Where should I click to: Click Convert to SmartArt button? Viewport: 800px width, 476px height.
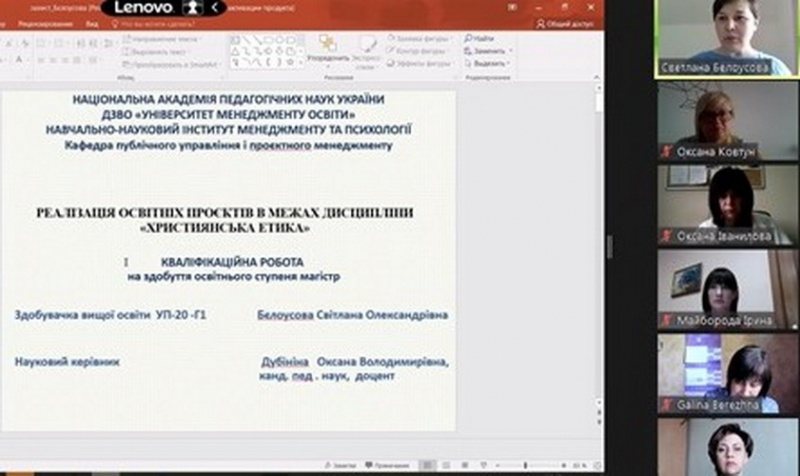(172, 64)
